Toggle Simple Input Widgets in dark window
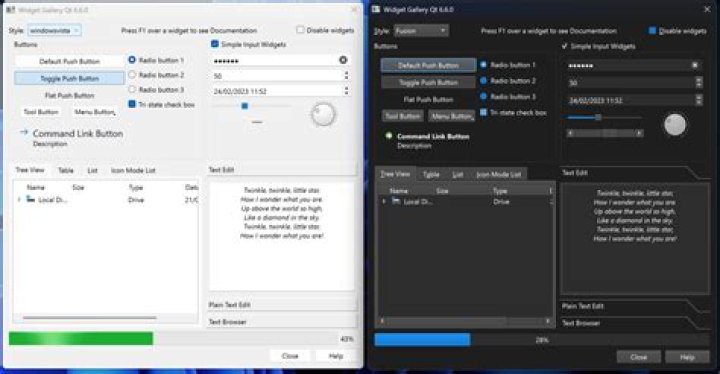 pyautogui.click(x=565, y=46)
